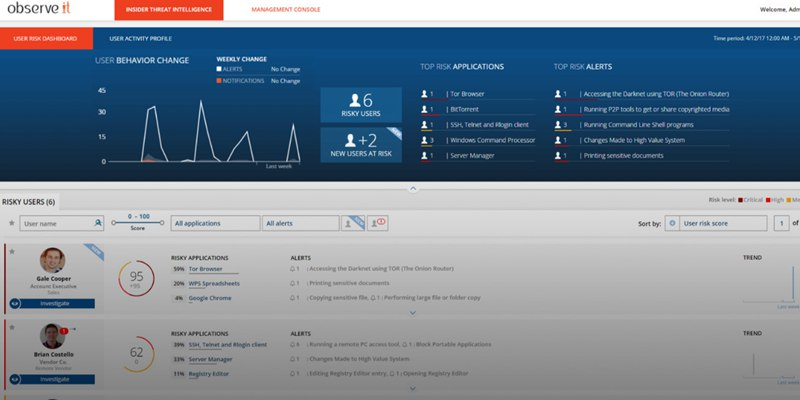Open Gale Cooper's profile photo
800x400 pixels.
(55, 261)
